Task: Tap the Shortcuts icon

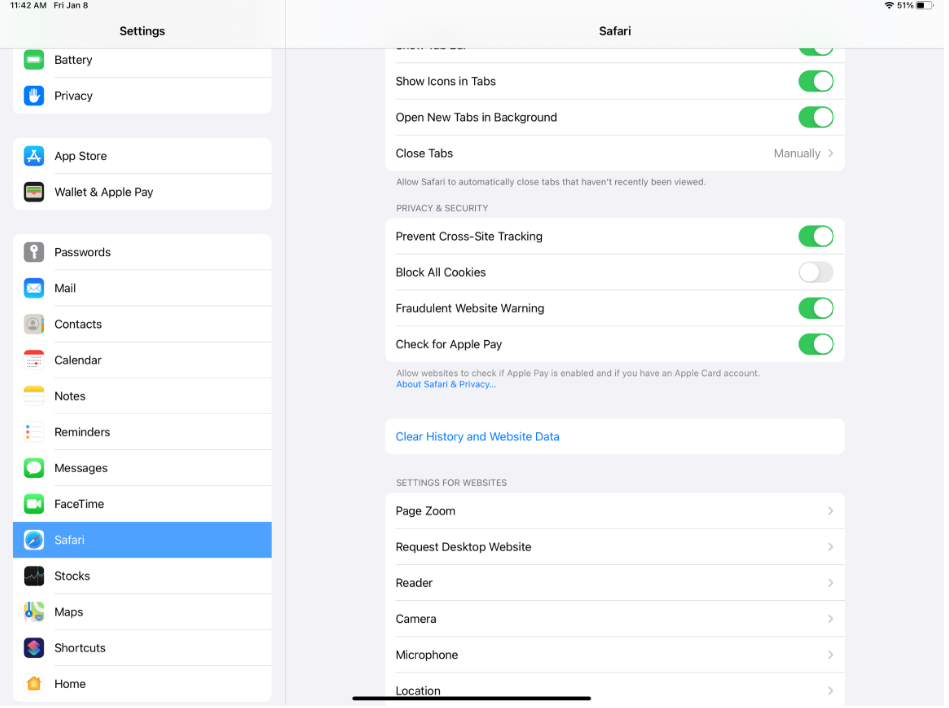Action: point(34,649)
